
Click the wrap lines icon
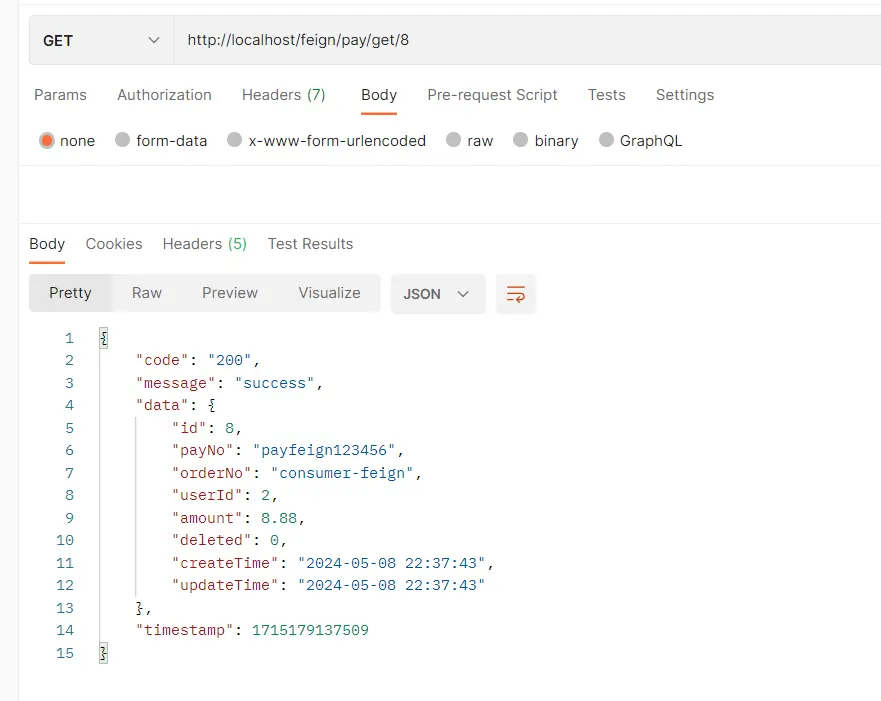click(516, 294)
